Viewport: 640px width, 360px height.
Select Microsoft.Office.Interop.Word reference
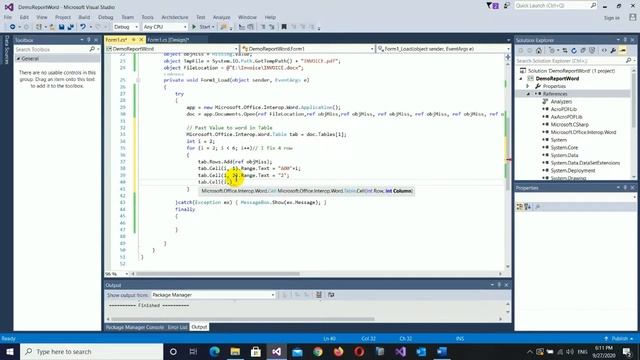pyautogui.click(x=583, y=132)
